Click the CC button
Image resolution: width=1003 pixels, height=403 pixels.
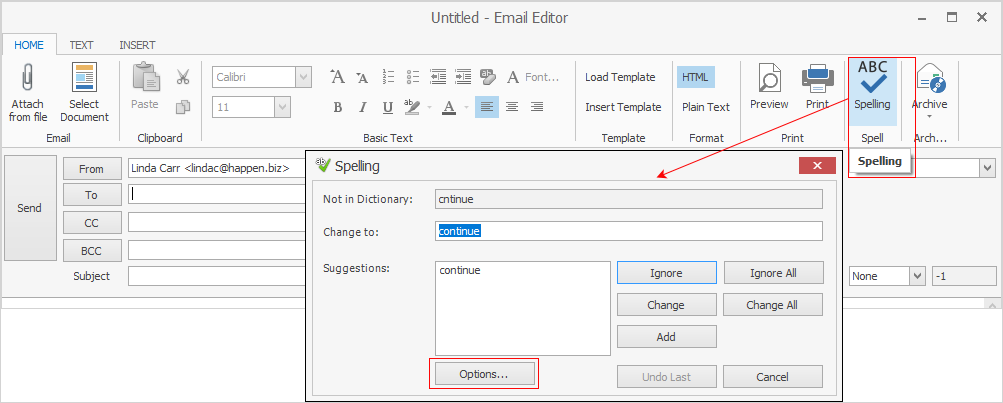point(91,223)
